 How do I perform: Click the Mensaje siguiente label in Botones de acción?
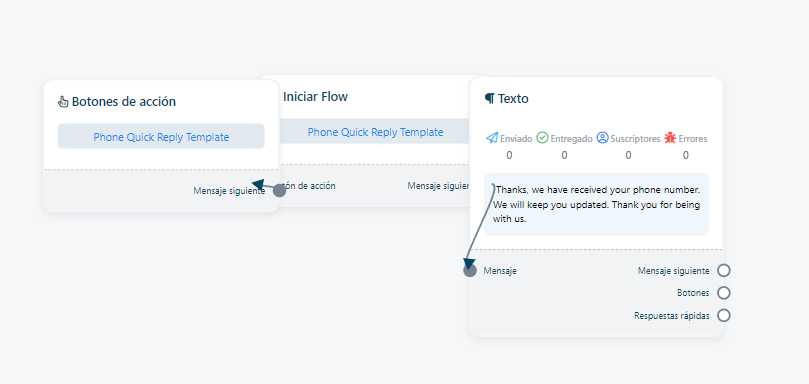[x=229, y=191]
